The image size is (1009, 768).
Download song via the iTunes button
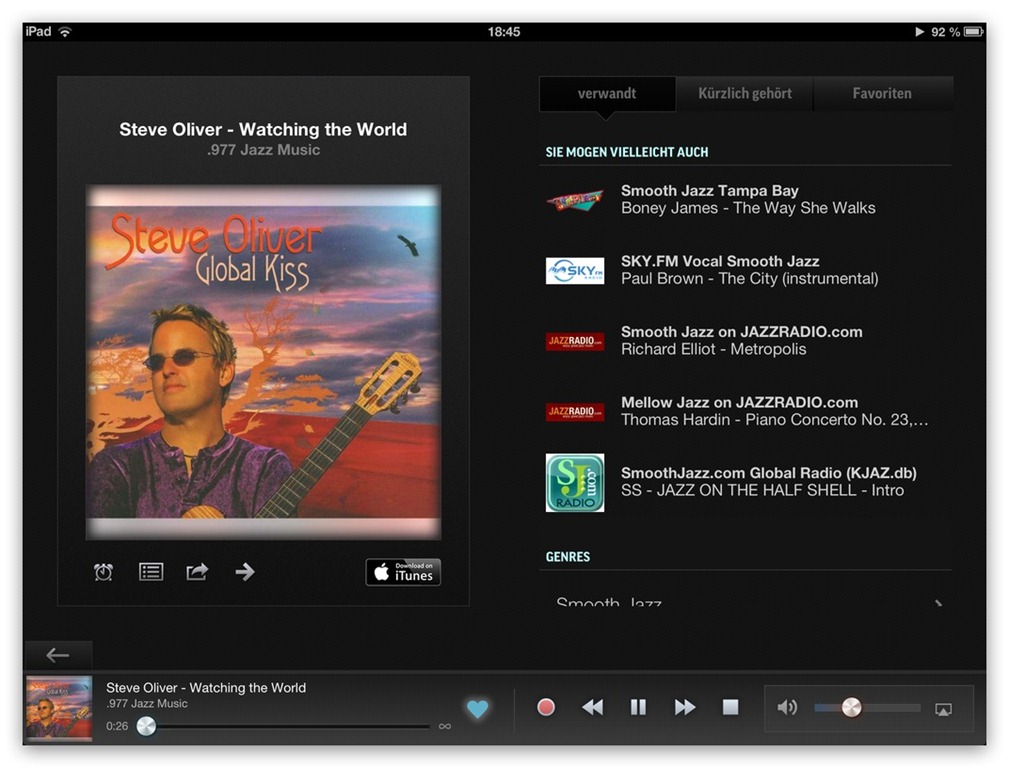click(403, 572)
